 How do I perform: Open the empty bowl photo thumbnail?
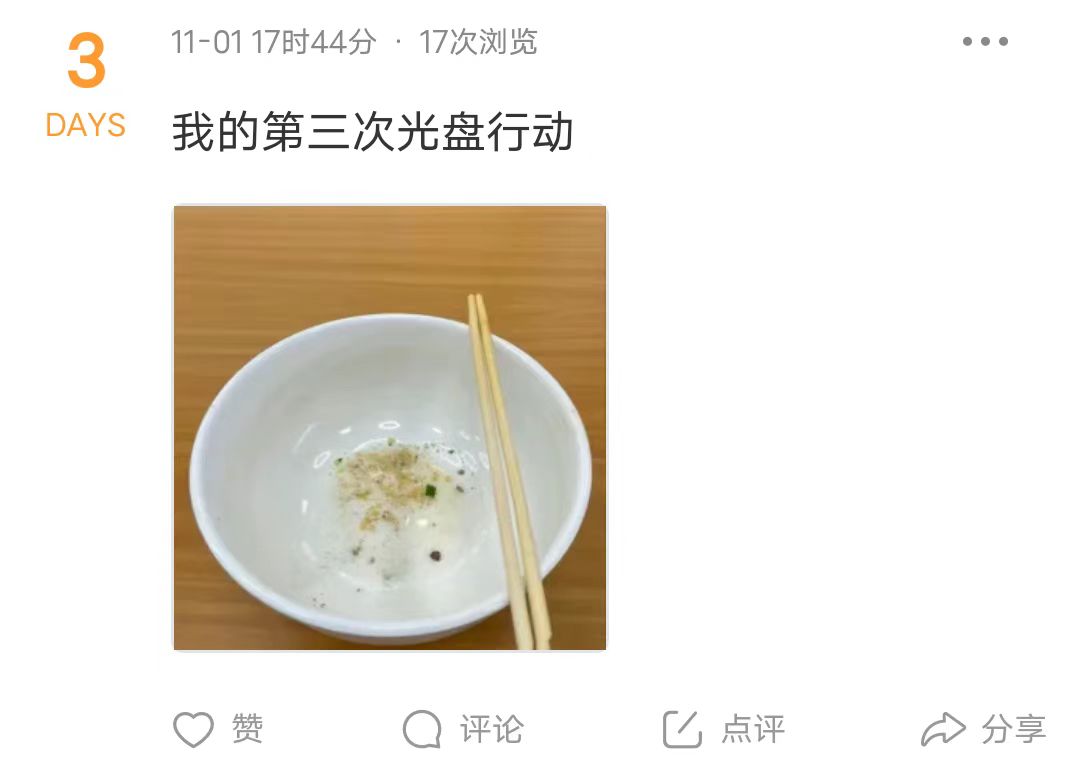click(390, 428)
